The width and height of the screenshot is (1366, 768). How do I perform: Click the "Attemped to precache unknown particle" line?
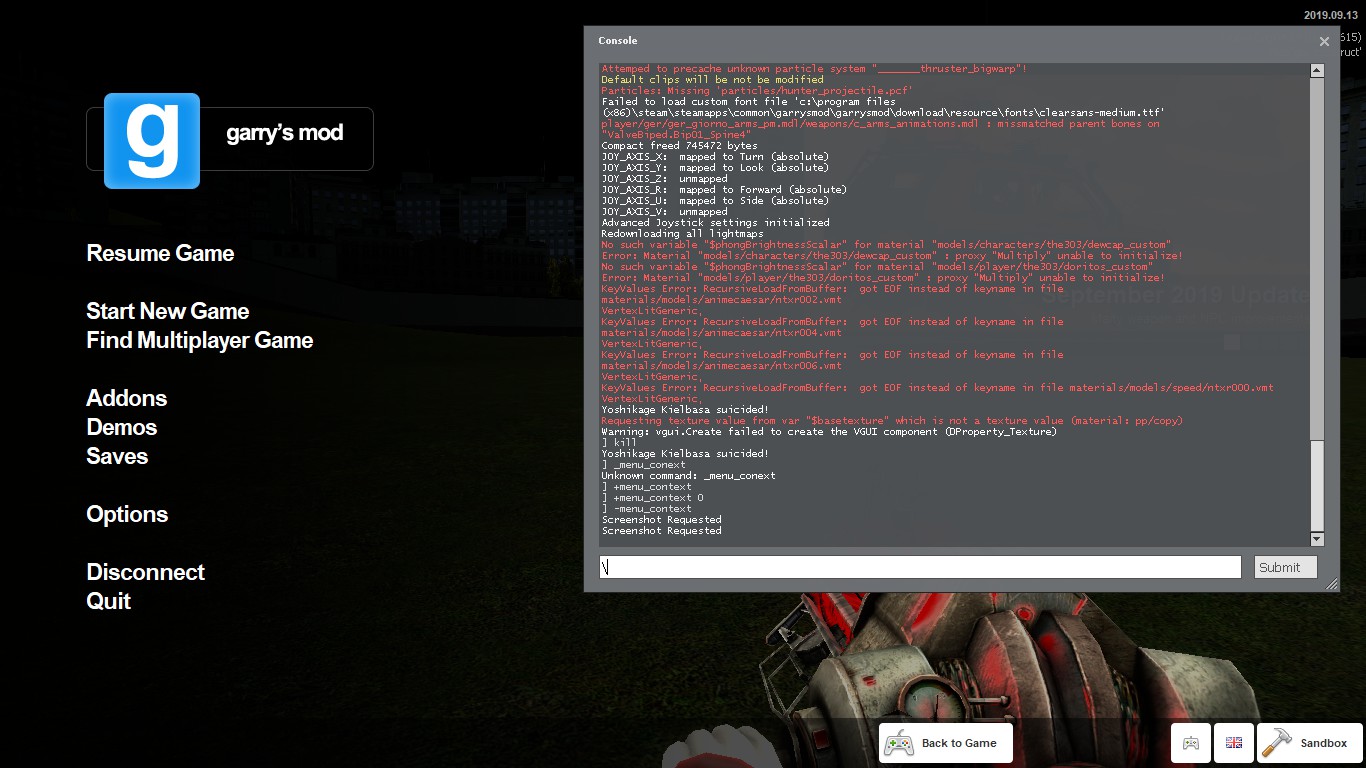(x=814, y=69)
